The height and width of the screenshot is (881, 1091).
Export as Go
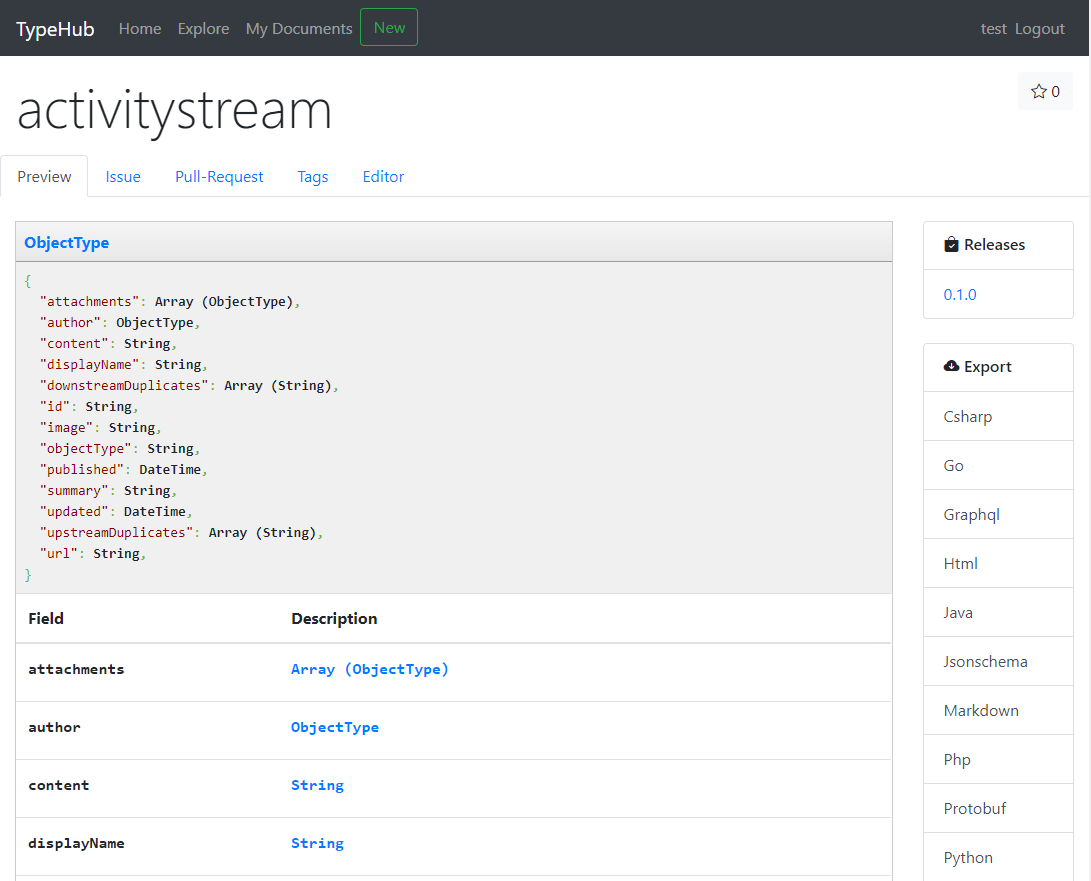pos(998,466)
